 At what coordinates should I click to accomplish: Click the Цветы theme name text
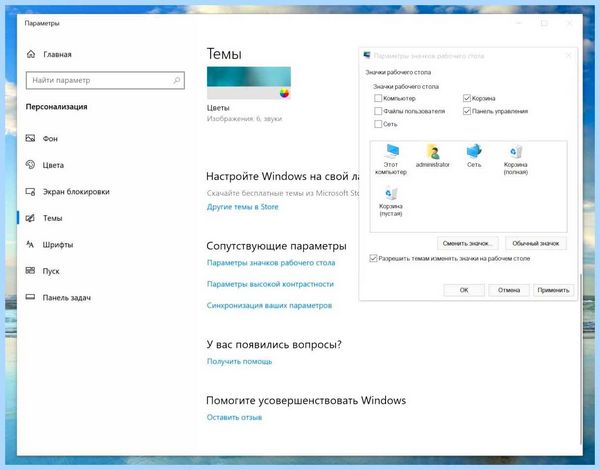click(x=218, y=108)
